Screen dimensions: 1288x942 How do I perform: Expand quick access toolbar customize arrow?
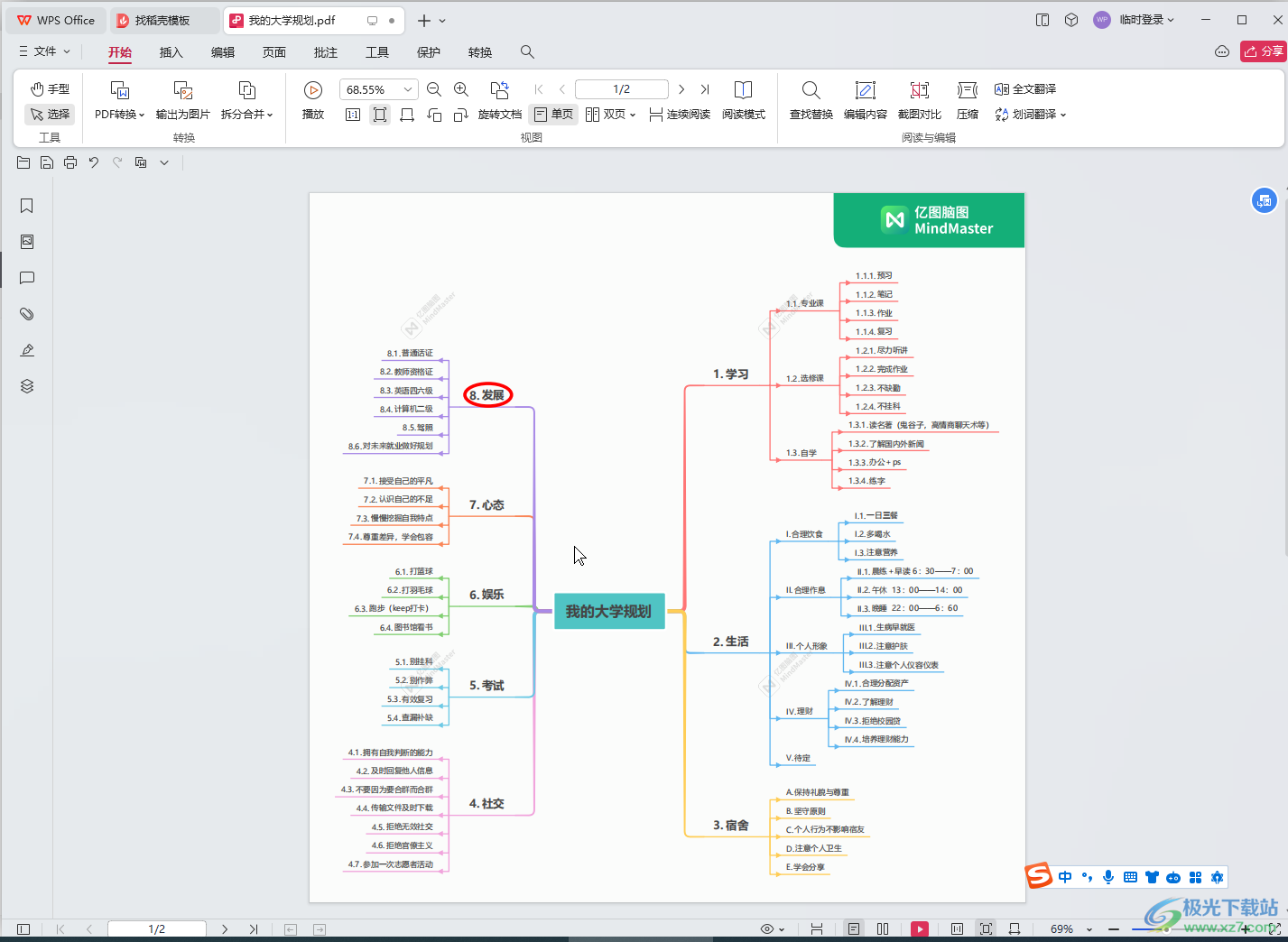[164, 162]
